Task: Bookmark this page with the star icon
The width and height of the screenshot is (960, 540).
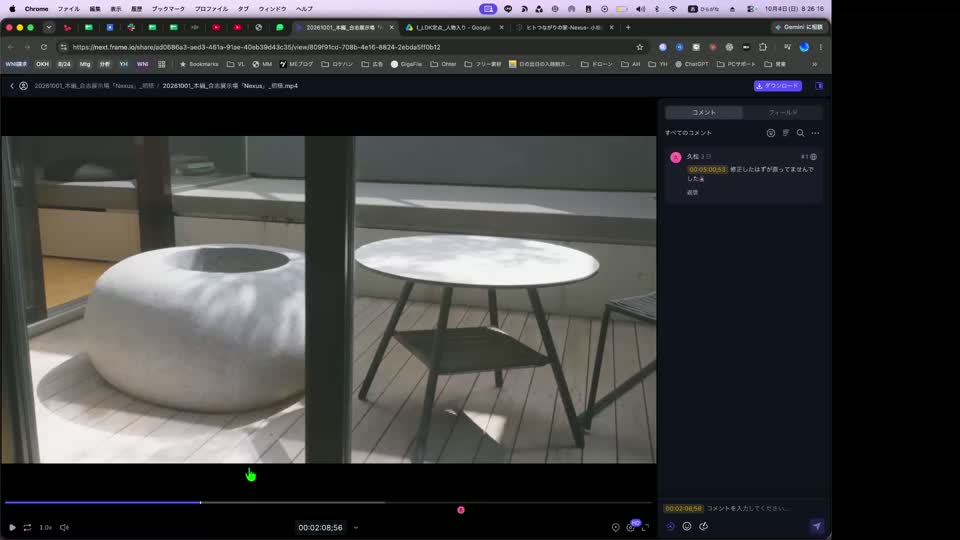Action: click(x=640, y=47)
